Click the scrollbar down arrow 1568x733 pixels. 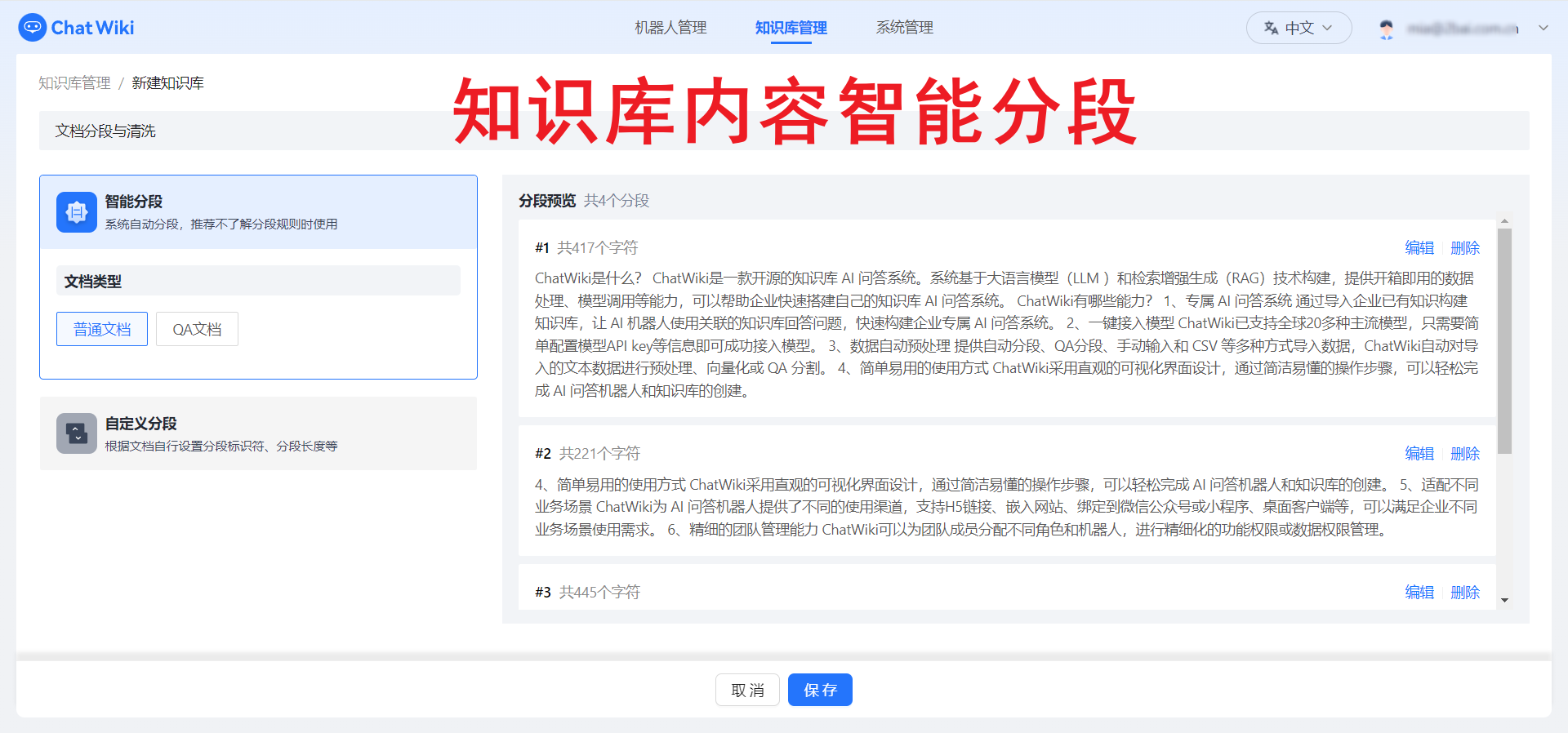1504,600
